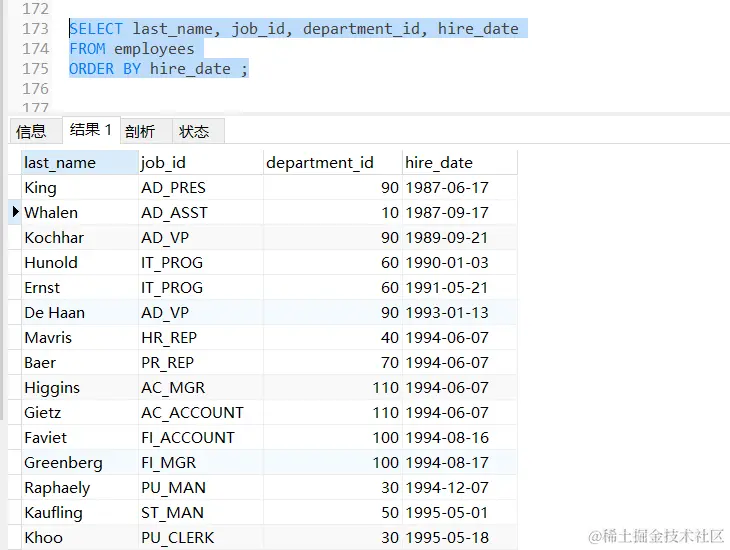
Task: Select hire_date 1995-05-01 cell
Action: tap(460, 512)
